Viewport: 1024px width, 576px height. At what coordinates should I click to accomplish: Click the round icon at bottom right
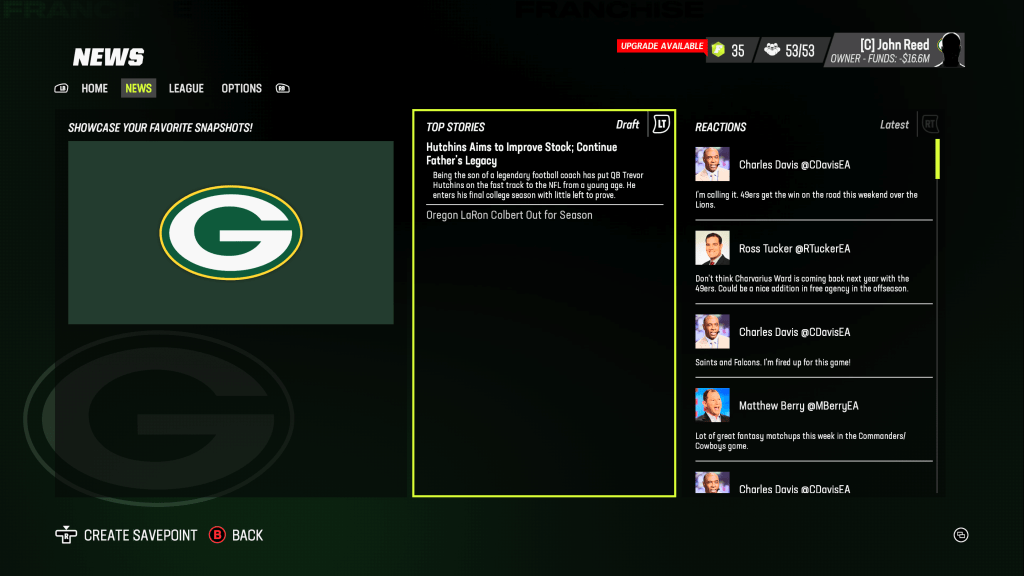(x=961, y=535)
